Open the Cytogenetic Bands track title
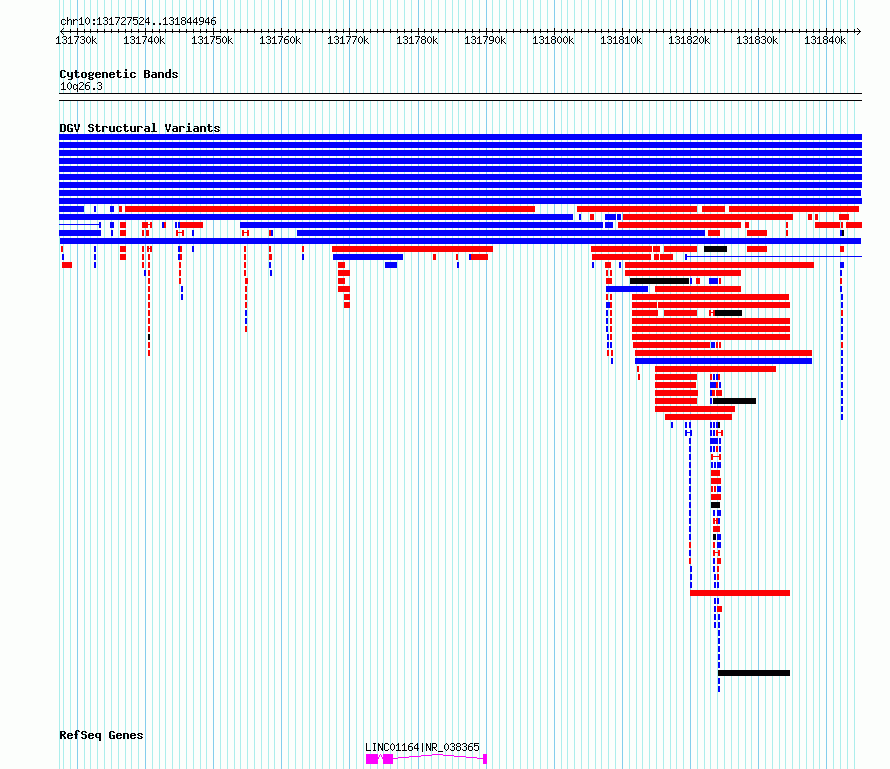Screen dimensions: 890x769 click(x=119, y=74)
